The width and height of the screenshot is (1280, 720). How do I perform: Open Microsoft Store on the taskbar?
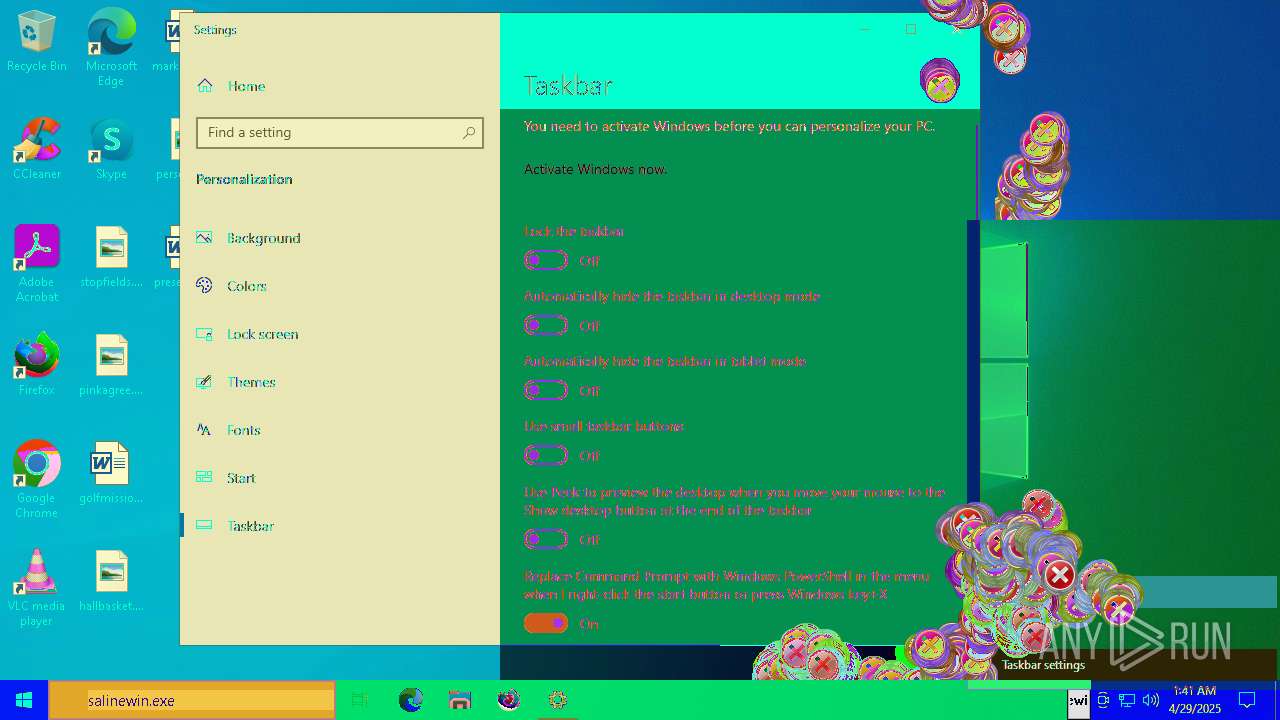pyautogui.click(x=460, y=700)
